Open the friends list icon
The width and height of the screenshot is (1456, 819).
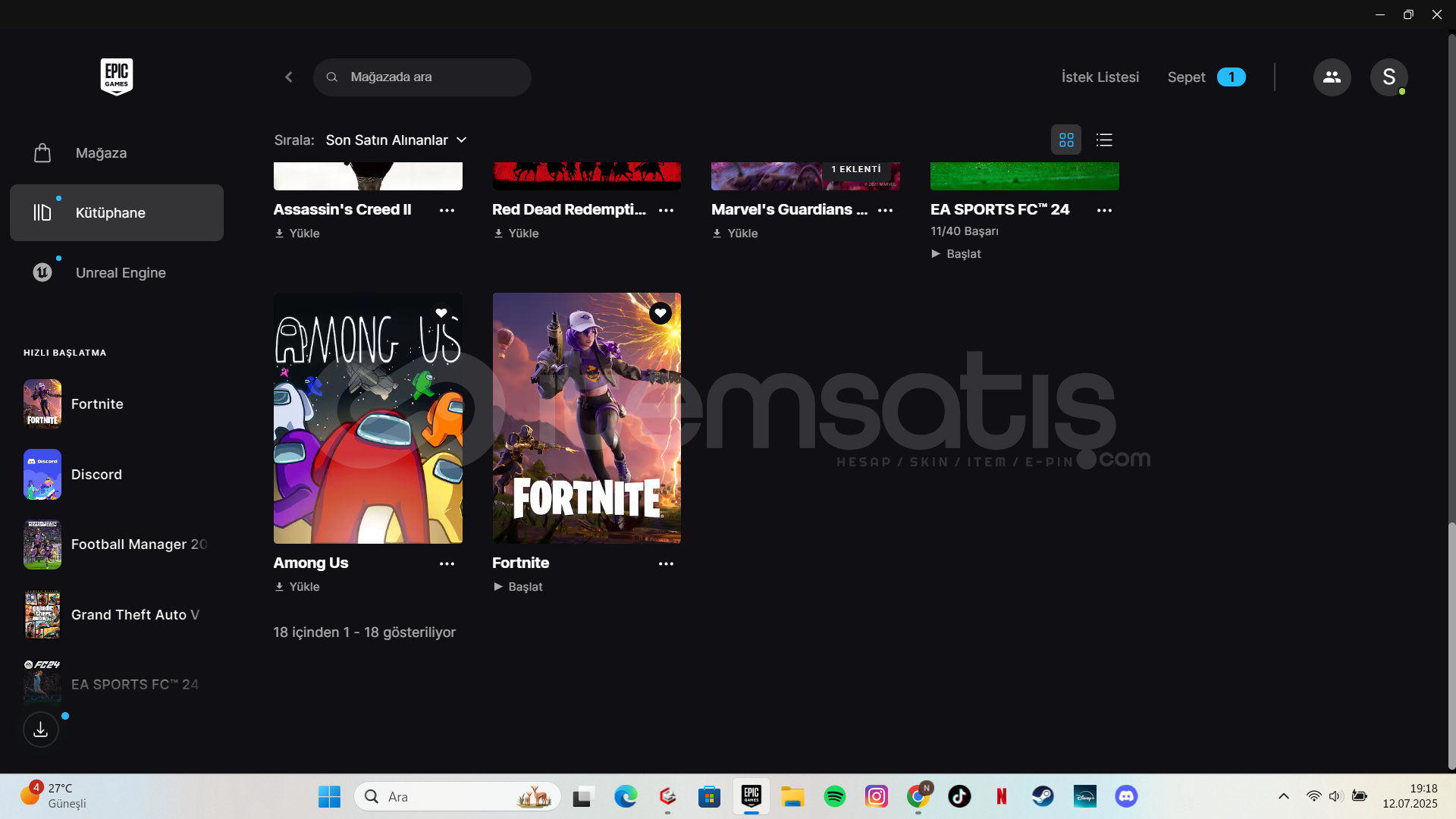[1332, 77]
